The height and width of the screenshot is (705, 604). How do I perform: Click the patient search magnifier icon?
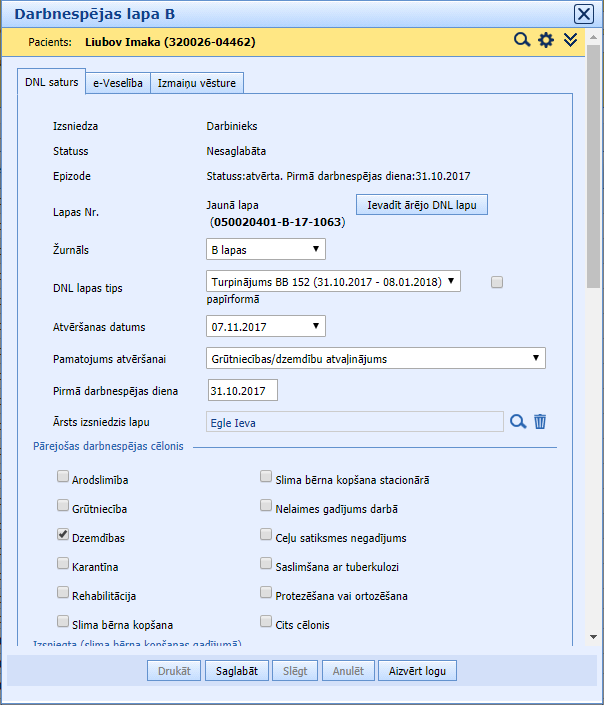521,40
